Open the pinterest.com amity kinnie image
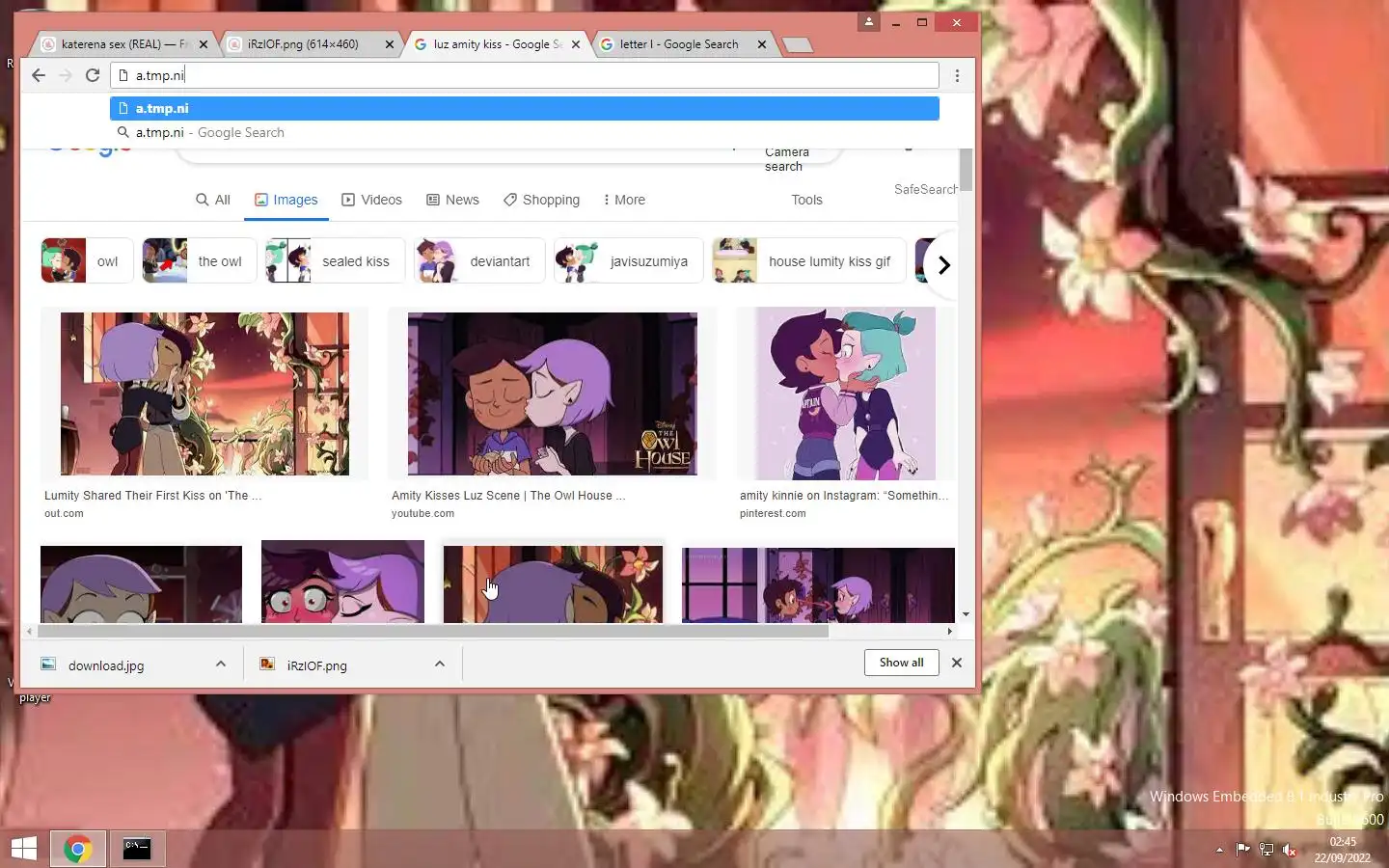 [845, 393]
